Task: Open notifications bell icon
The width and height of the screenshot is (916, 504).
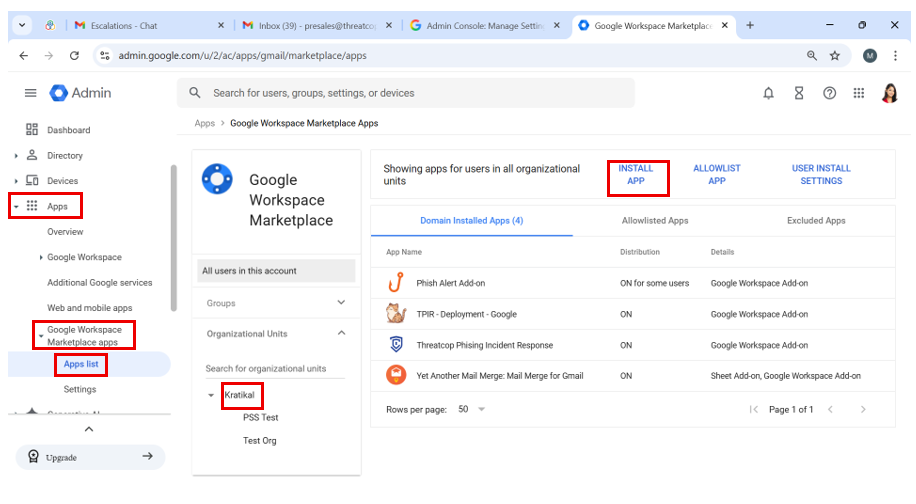Action: click(768, 93)
